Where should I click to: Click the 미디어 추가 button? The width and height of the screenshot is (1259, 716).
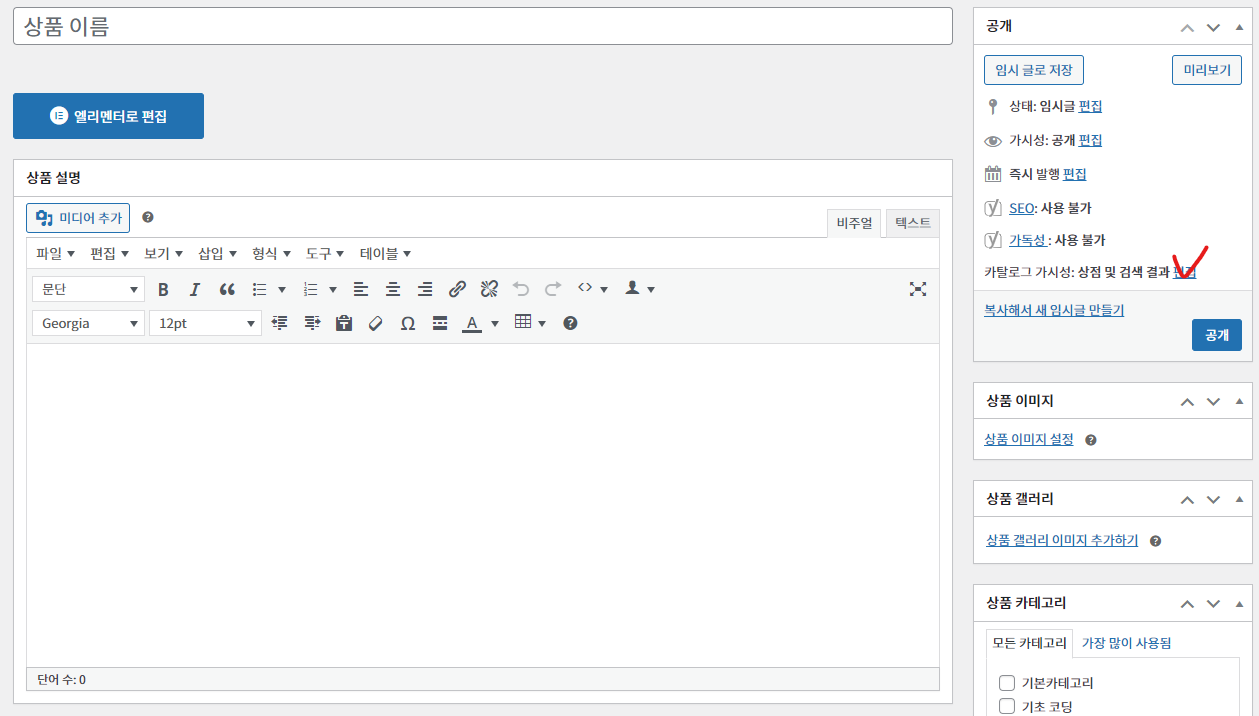point(78,218)
